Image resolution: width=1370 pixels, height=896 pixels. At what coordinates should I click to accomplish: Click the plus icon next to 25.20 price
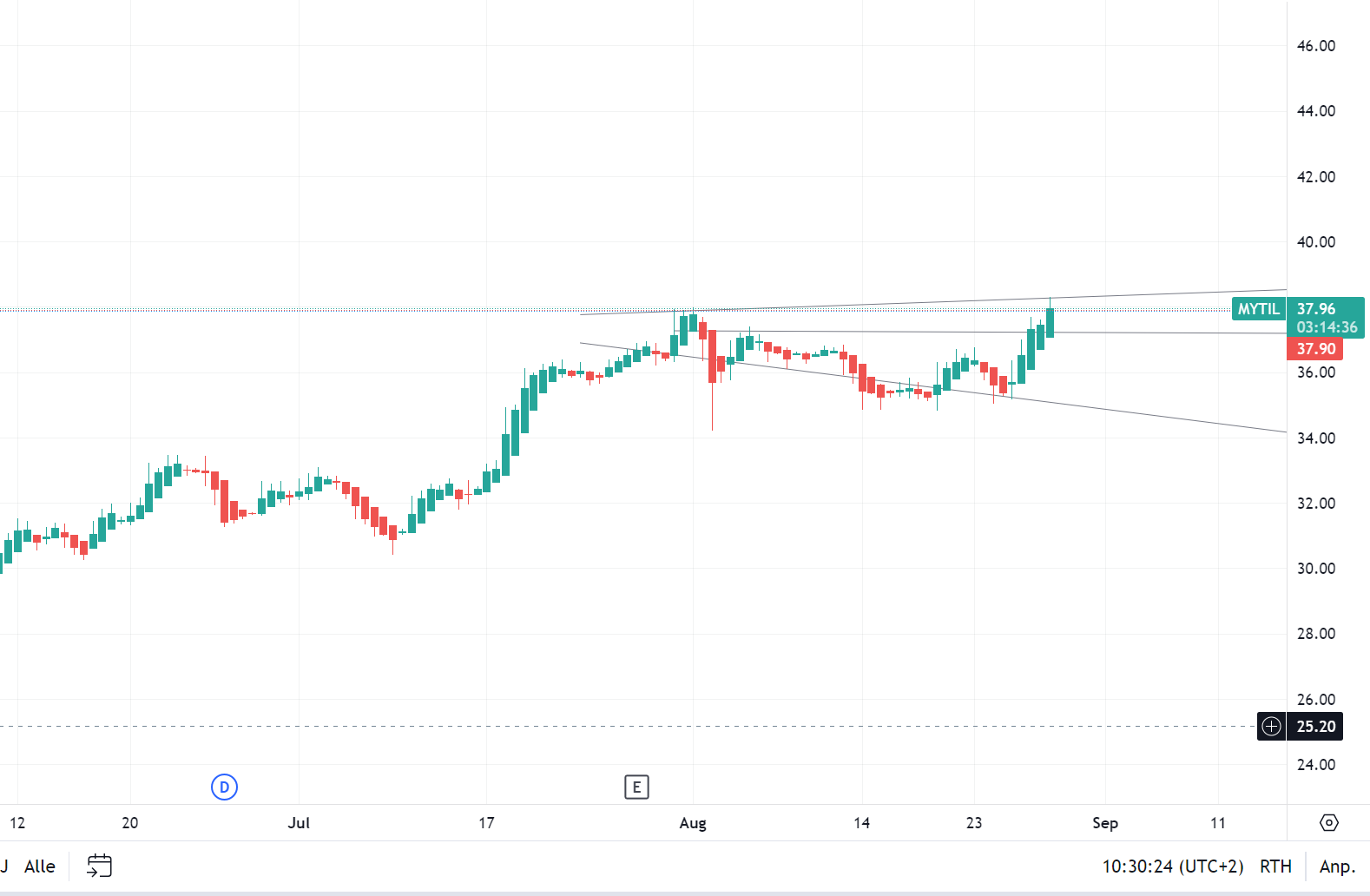pyautogui.click(x=1271, y=727)
